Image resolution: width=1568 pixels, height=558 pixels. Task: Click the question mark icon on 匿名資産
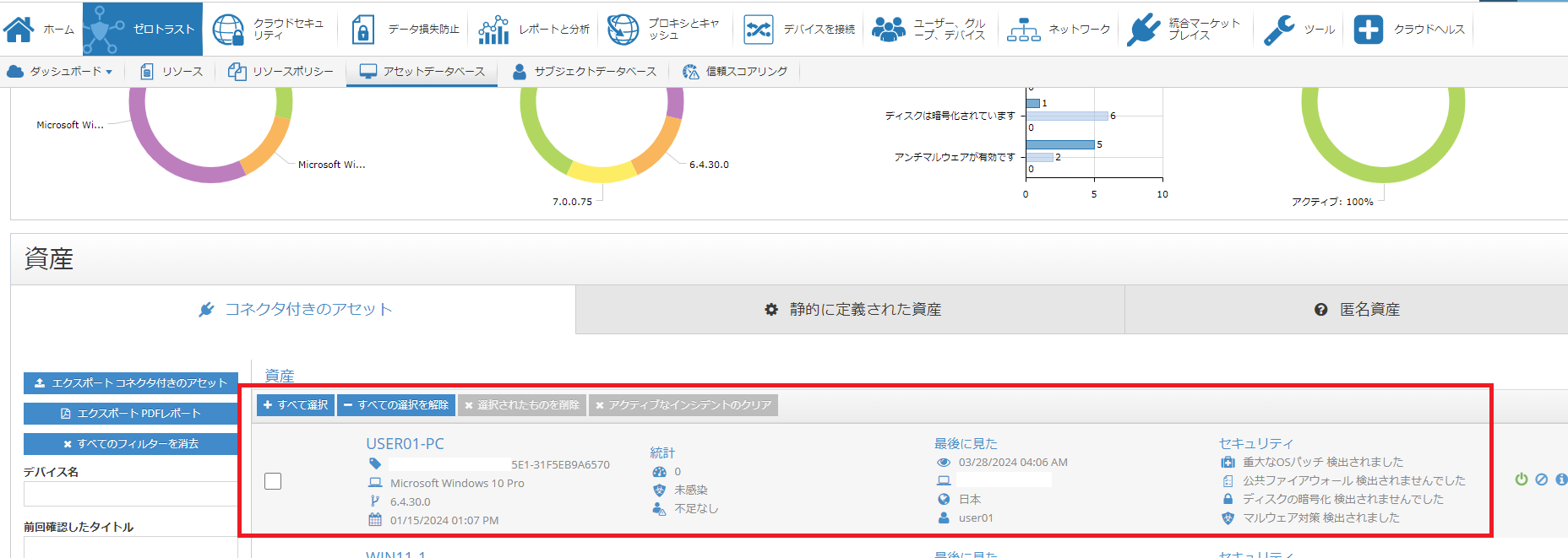1321,310
